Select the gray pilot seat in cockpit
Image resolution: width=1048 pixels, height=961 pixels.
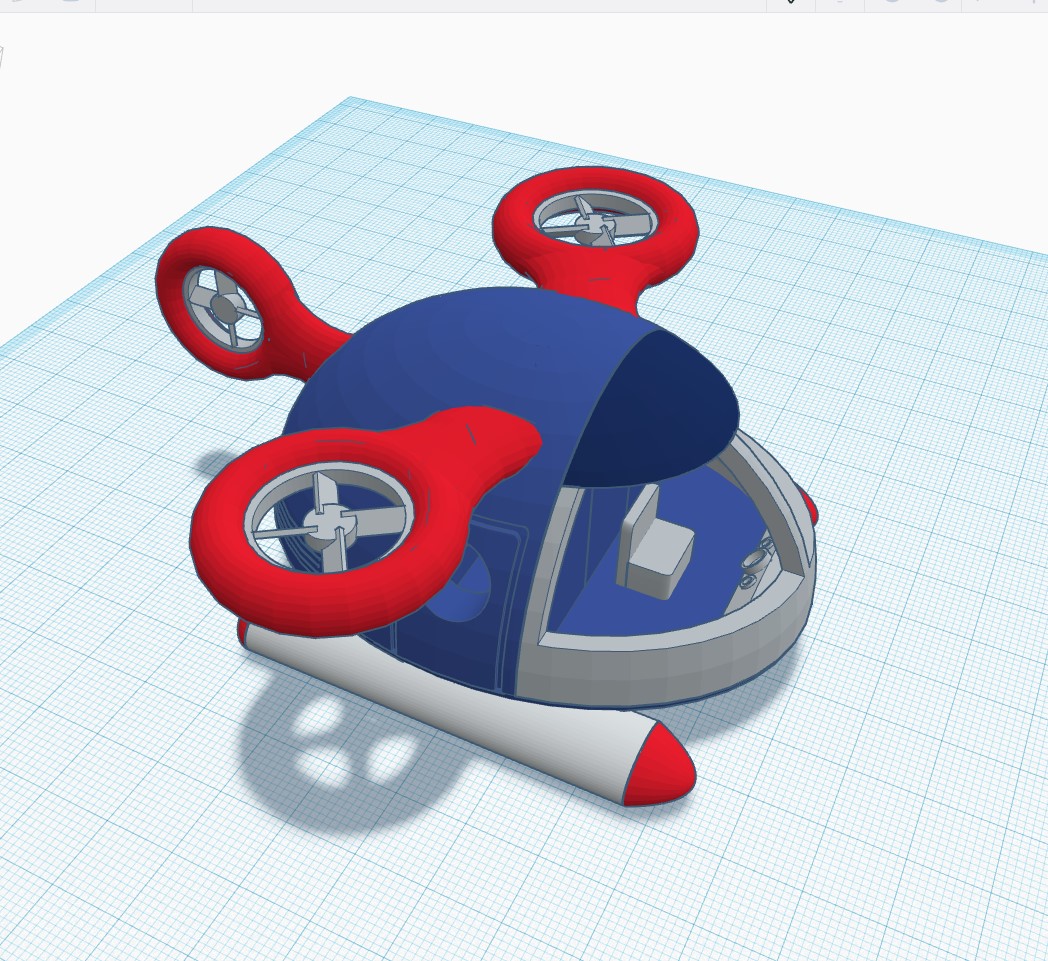coord(655,543)
